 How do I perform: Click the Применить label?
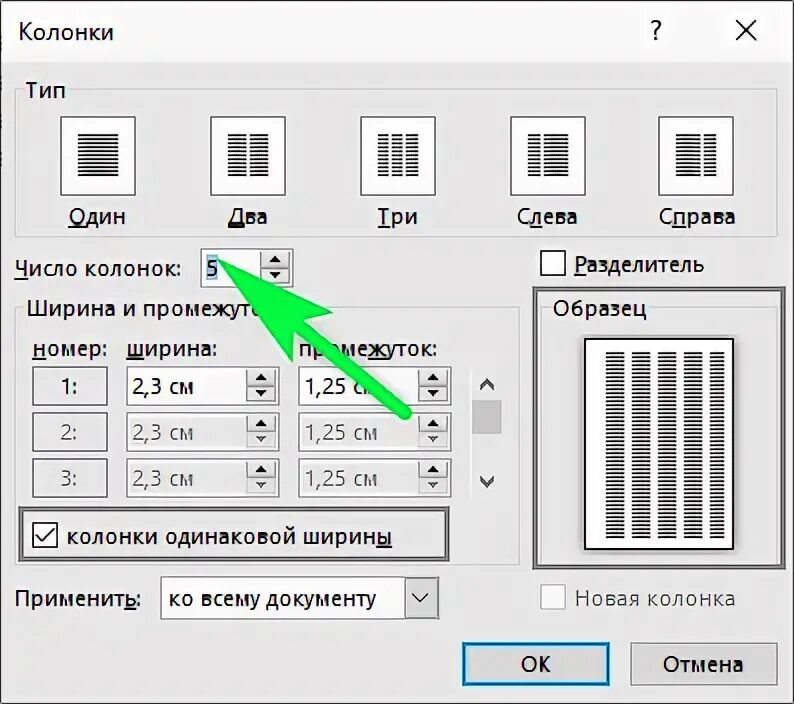click(78, 599)
